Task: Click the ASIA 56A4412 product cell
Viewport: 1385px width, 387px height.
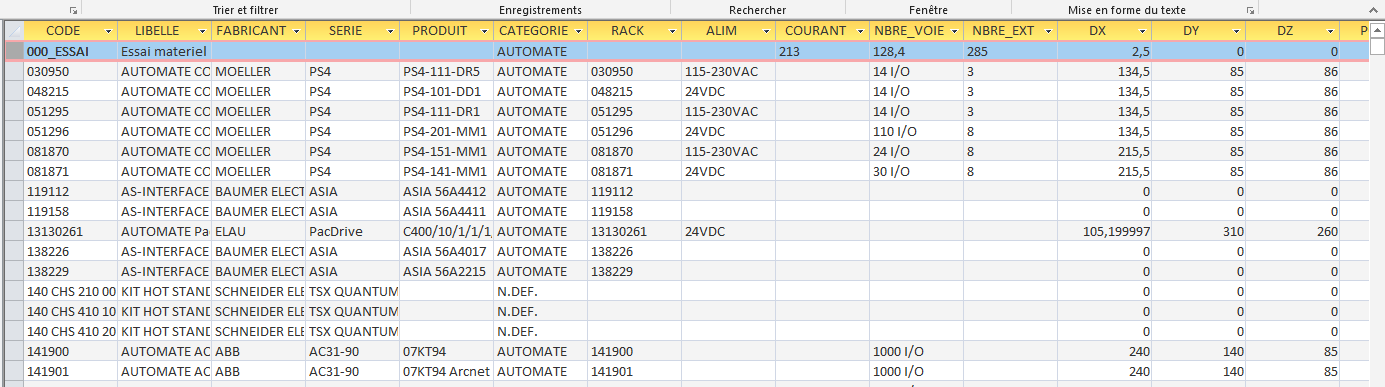Action: 446,191
